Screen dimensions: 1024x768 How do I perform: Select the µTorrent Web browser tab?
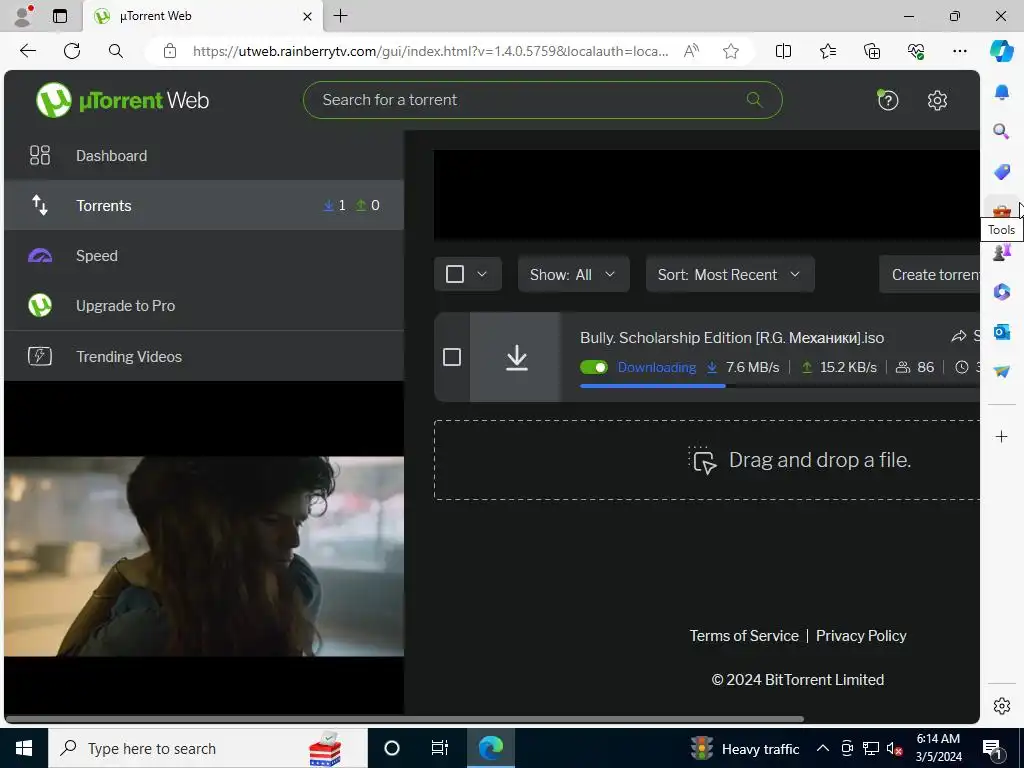202,16
